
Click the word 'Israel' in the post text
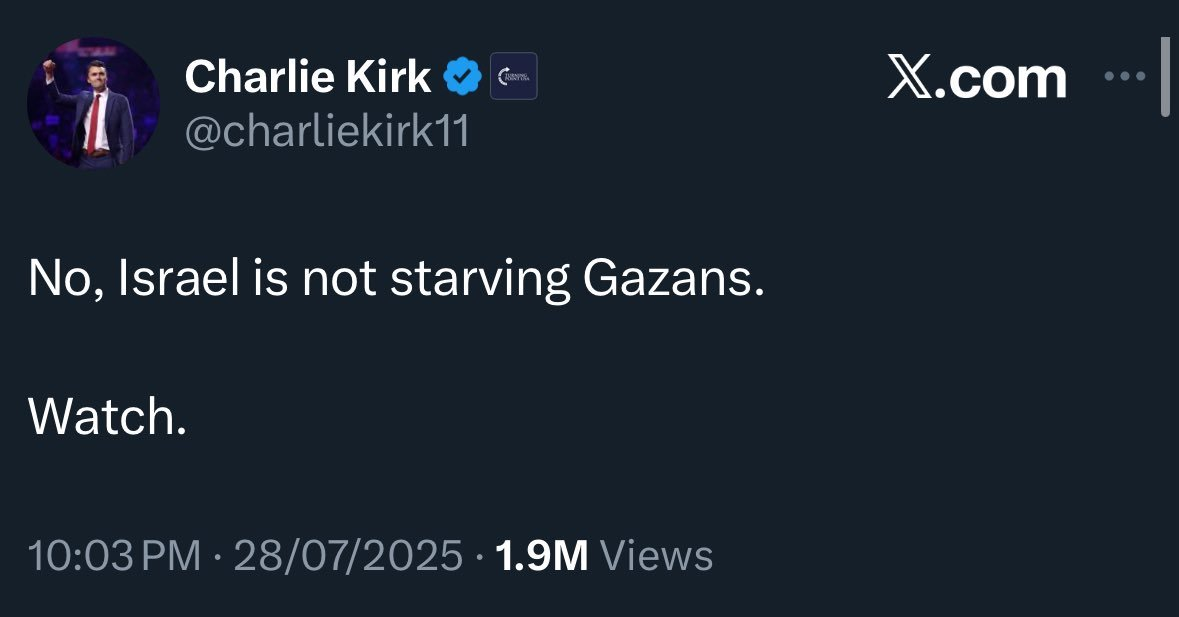[178, 281]
